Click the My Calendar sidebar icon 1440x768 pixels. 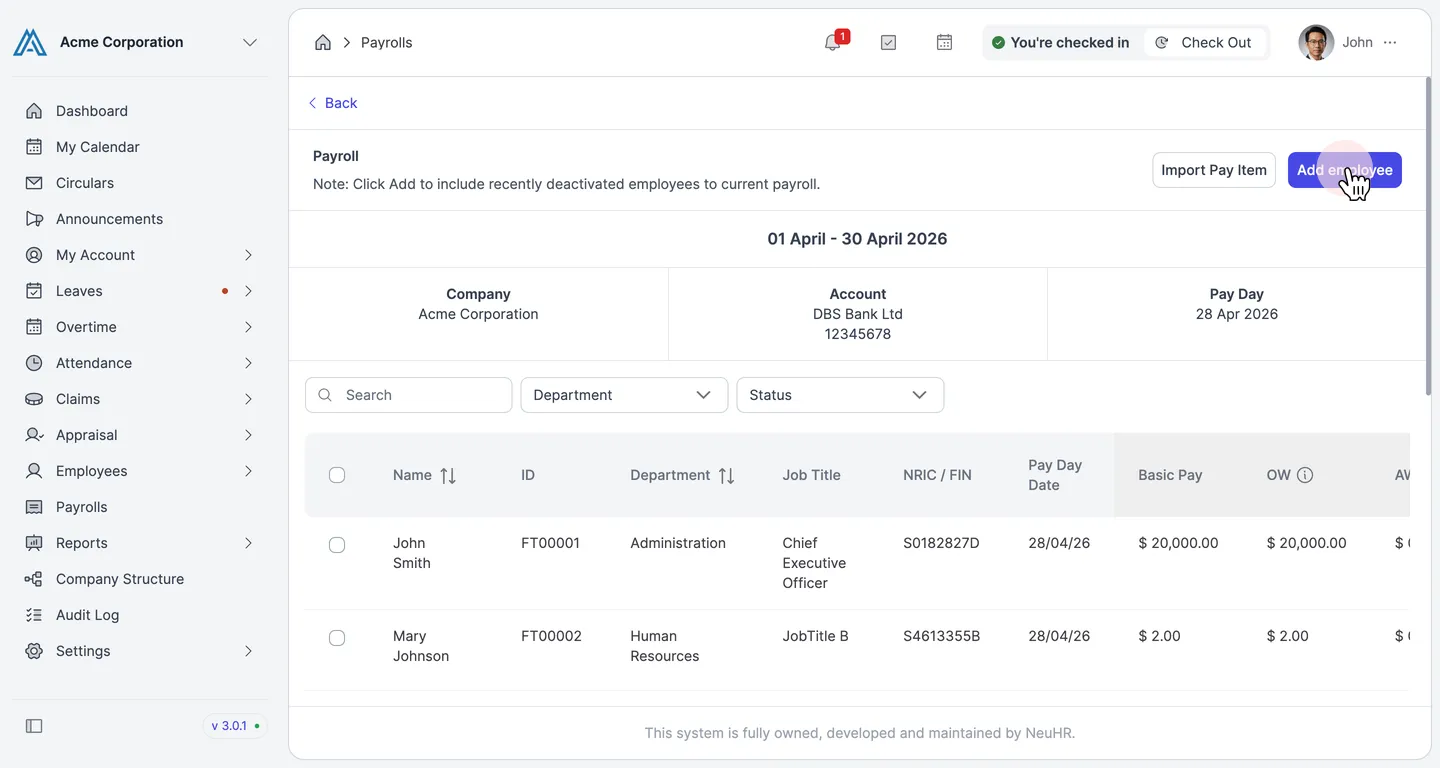(x=34, y=147)
